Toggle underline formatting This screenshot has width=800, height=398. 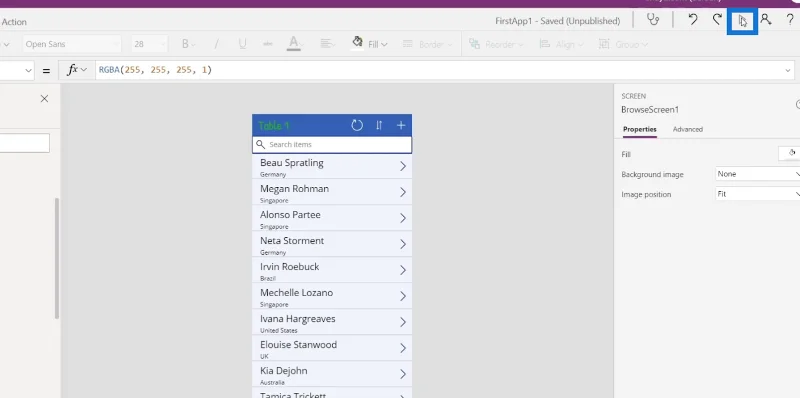pyautogui.click(x=242, y=44)
